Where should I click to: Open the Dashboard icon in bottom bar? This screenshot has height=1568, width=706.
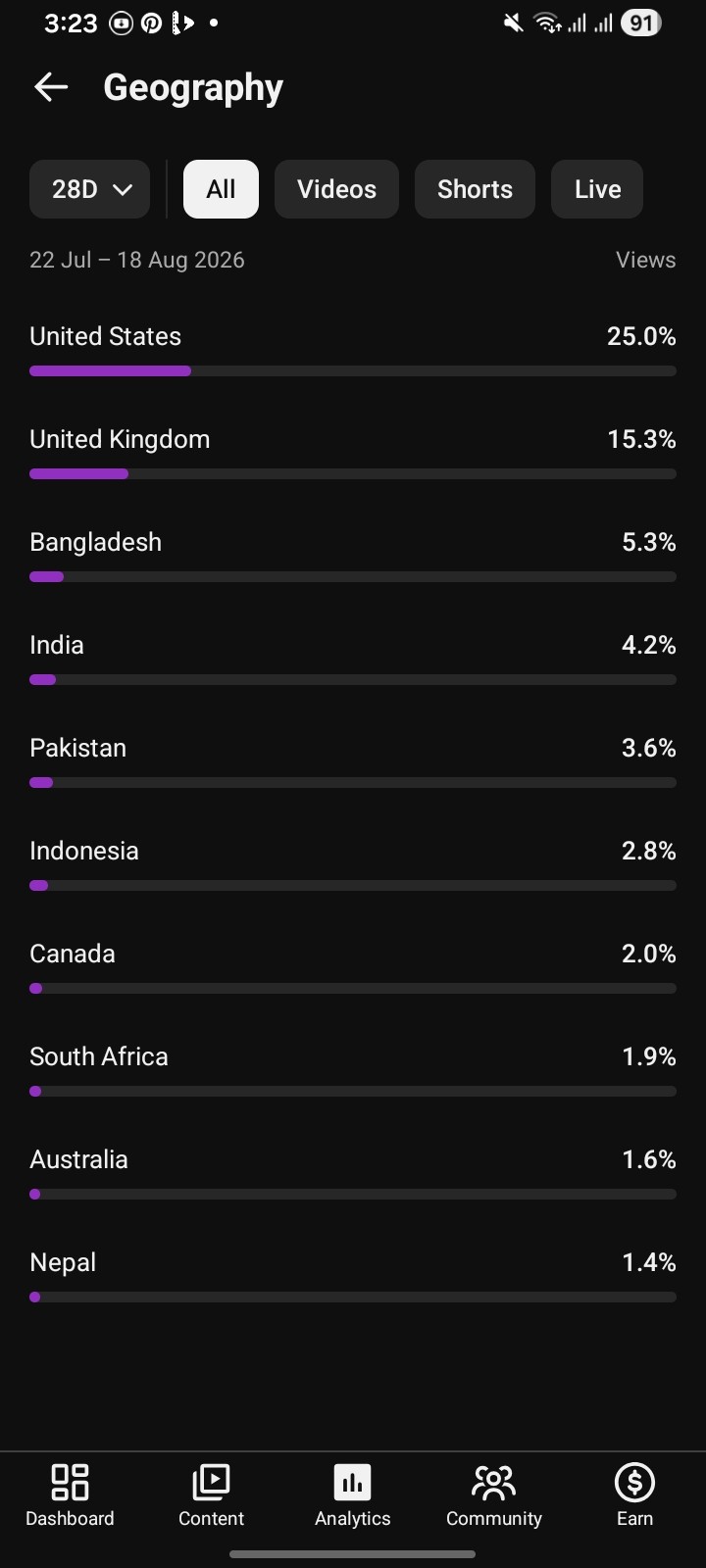(x=70, y=1483)
